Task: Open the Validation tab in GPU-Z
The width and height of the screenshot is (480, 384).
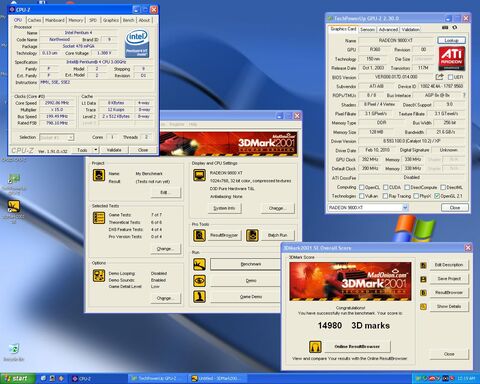Action: click(411, 29)
